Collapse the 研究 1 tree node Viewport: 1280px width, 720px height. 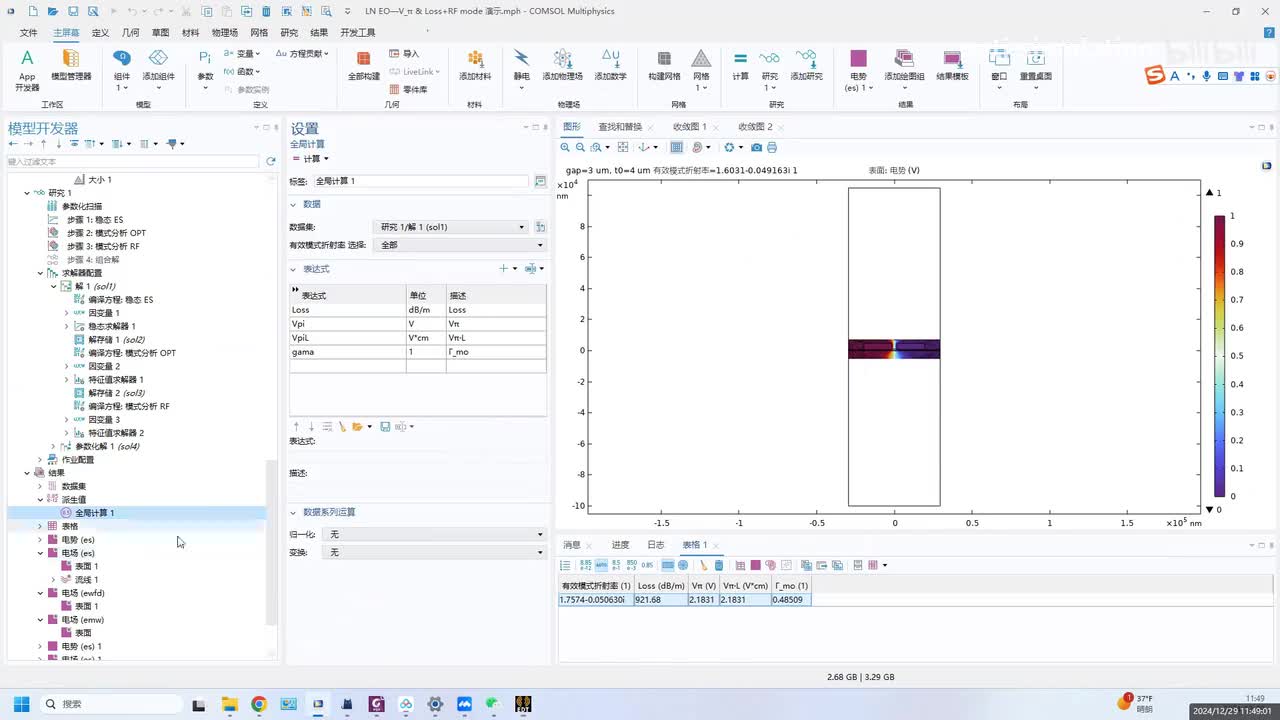pyautogui.click(x=28, y=193)
